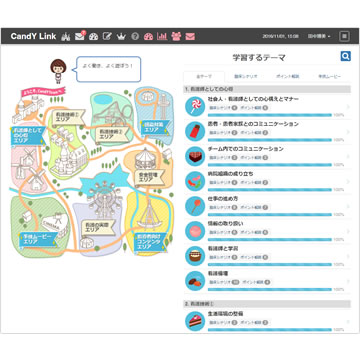
Task: Open the castle home icon in navbar
Action: coord(66,36)
